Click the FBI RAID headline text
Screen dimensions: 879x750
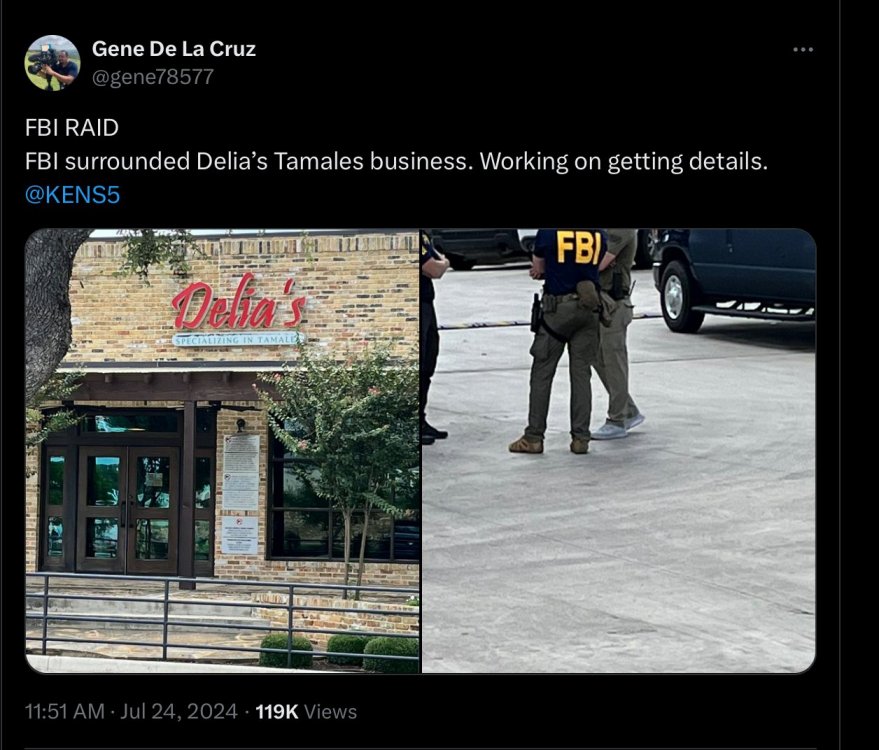pos(72,128)
